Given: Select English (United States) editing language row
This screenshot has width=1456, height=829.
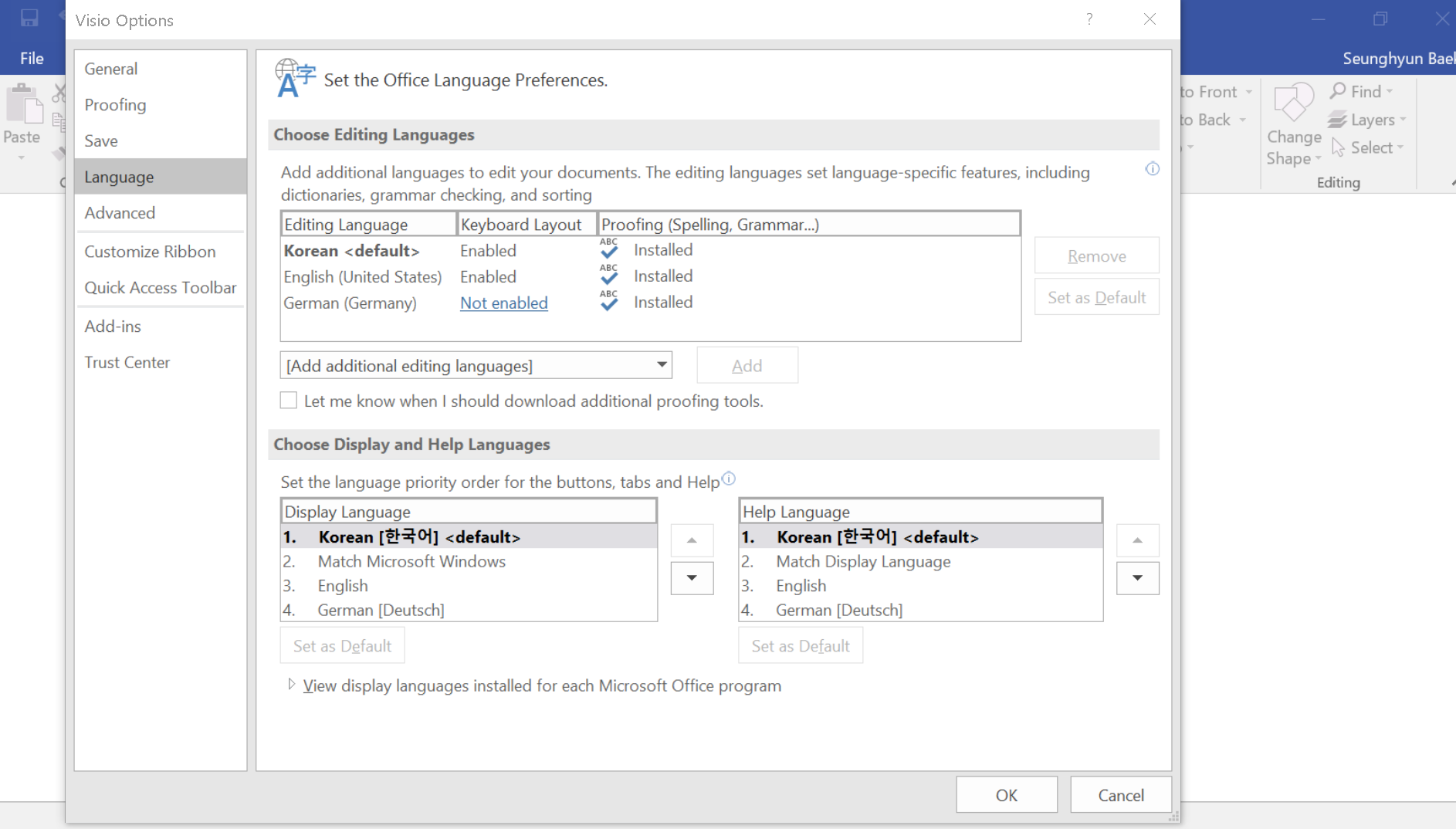Looking at the screenshot, I should [x=650, y=276].
